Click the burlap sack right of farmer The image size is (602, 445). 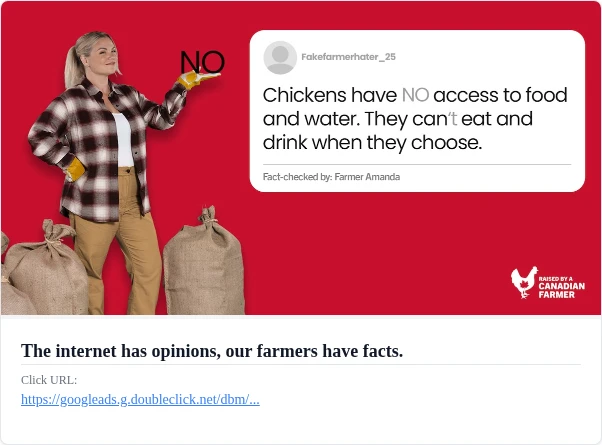(204, 263)
